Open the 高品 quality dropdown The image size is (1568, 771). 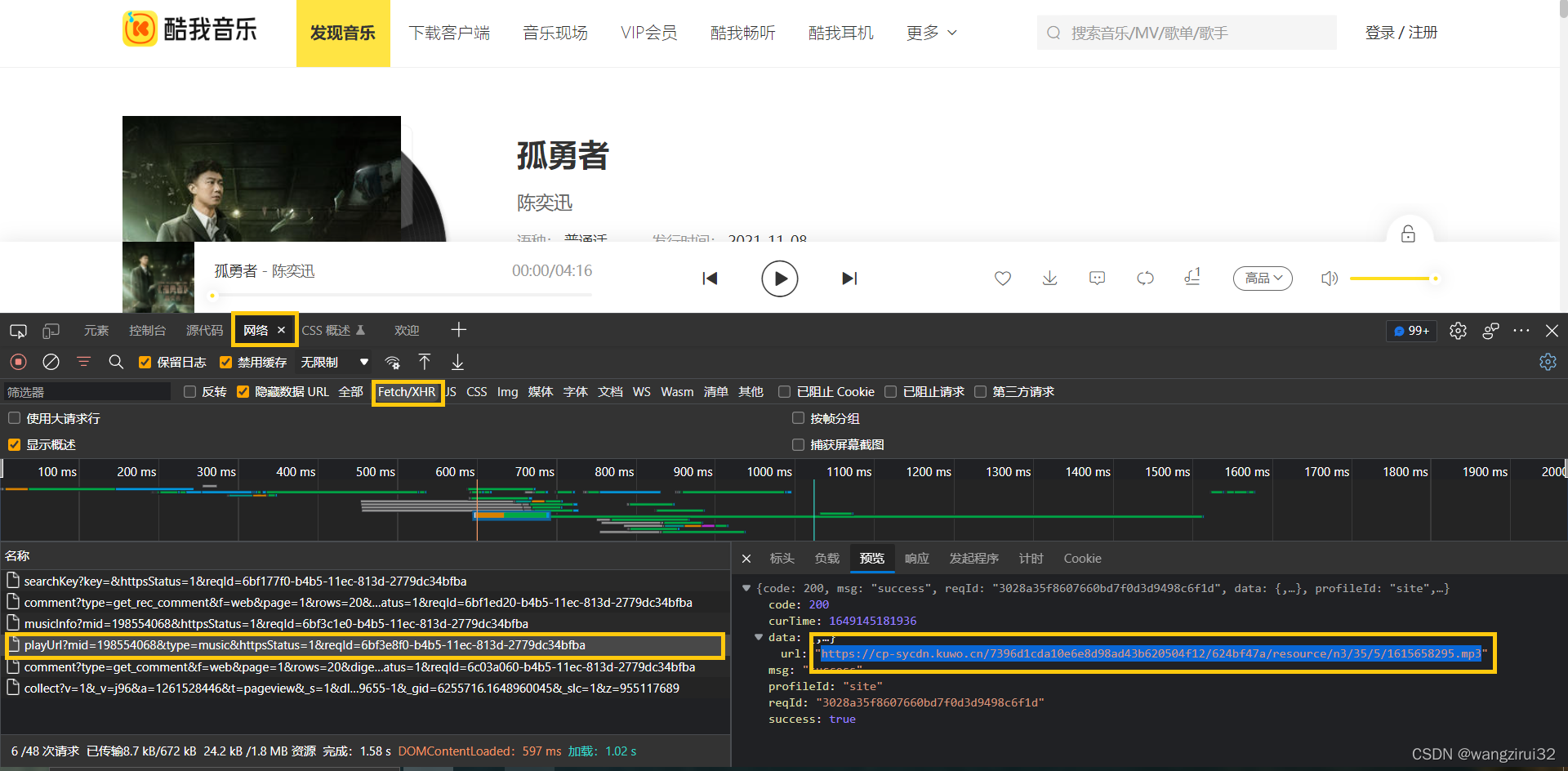point(1263,279)
